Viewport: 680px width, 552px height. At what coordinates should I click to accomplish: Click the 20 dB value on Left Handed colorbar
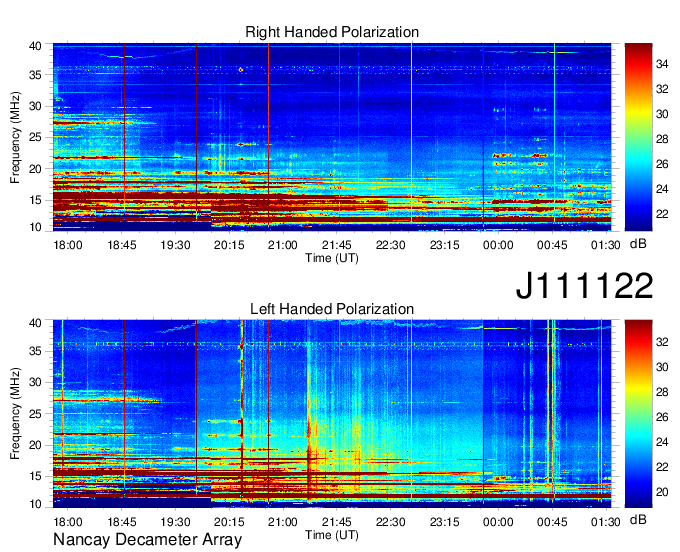click(662, 492)
